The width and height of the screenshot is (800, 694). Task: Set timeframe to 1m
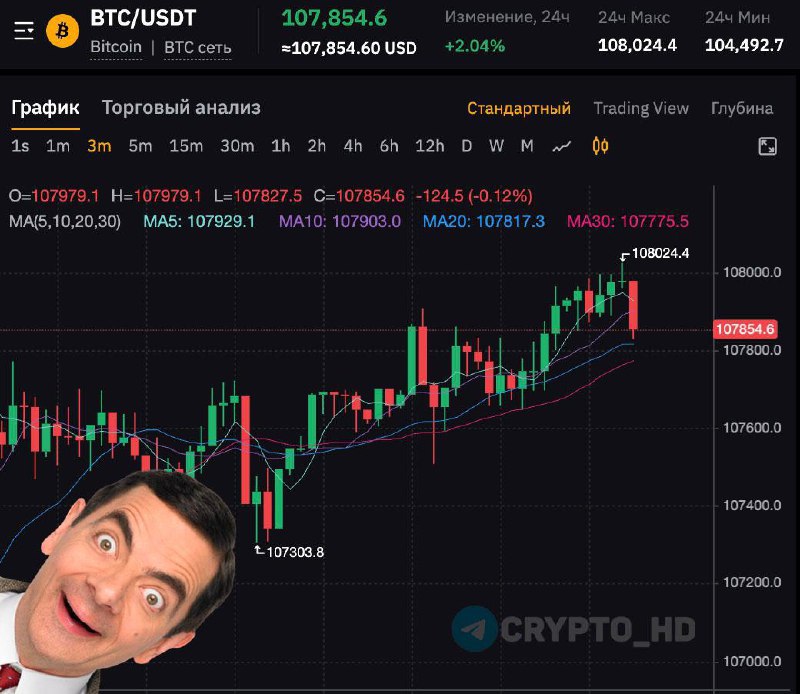pos(58,146)
